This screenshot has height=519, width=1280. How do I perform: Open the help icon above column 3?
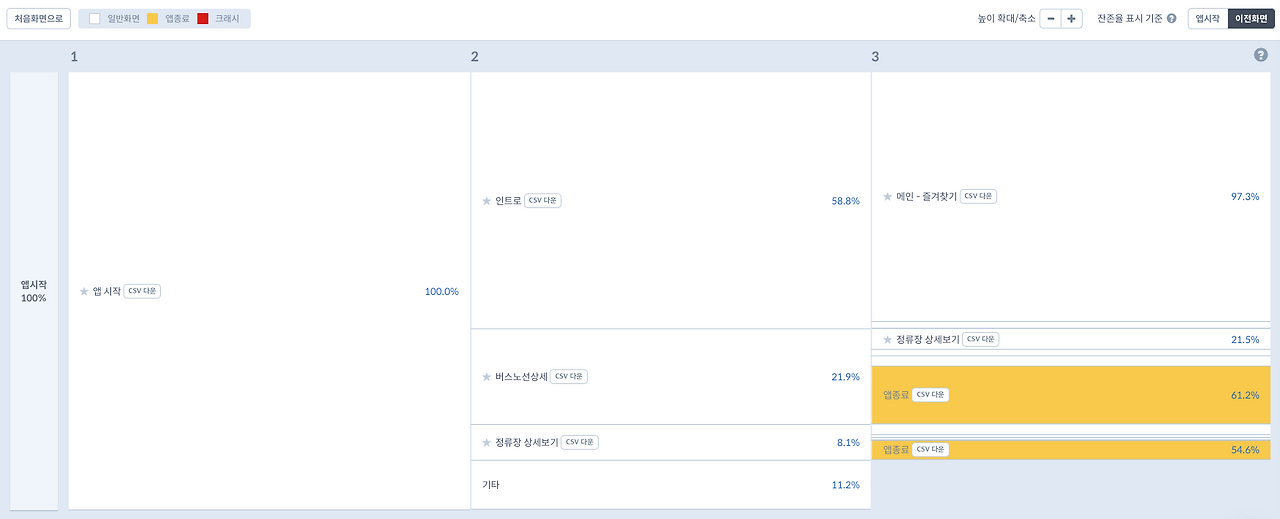point(1260,55)
